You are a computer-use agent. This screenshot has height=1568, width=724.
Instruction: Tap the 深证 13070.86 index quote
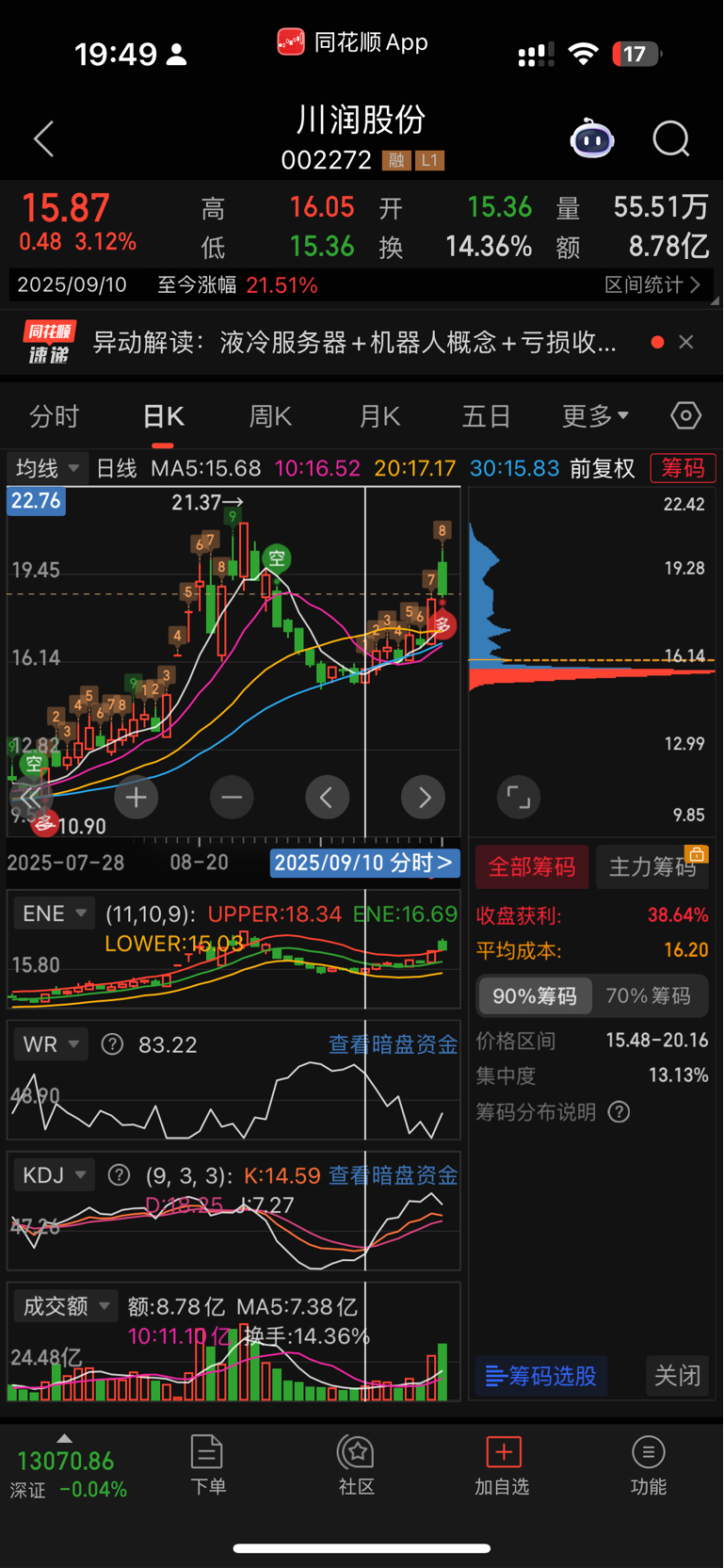[66, 1474]
